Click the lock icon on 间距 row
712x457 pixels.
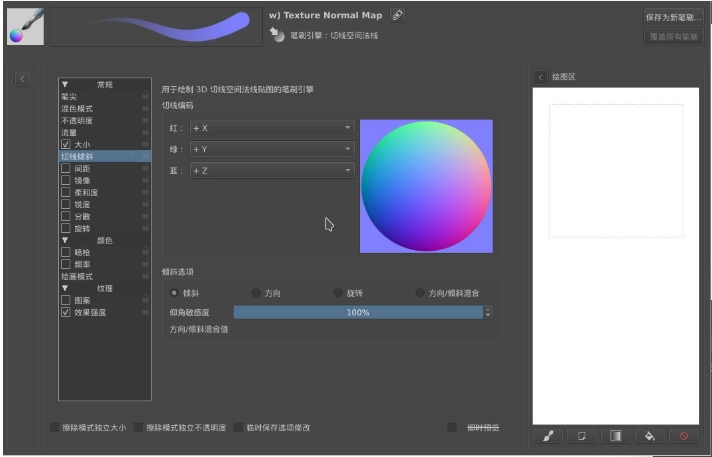(145, 168)
